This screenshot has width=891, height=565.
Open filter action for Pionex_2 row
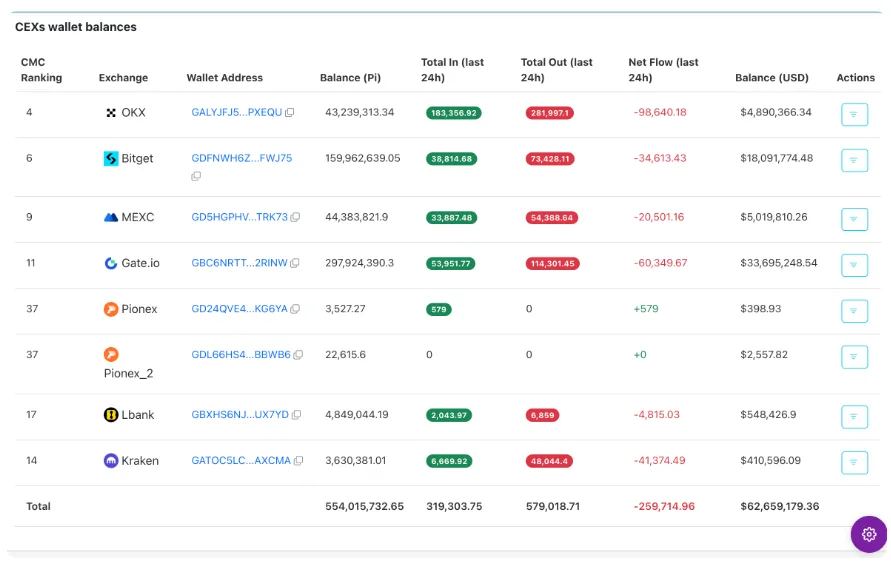(854, 357)
